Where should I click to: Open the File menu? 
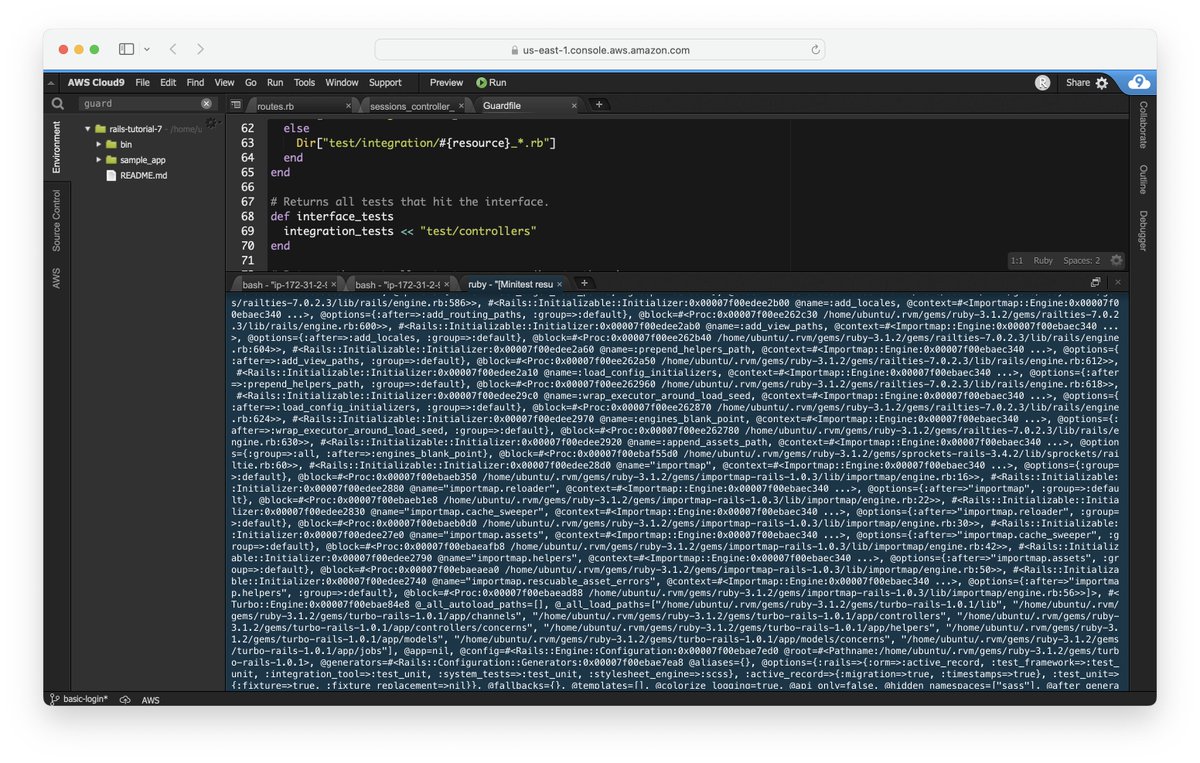(x=143, y=83)
